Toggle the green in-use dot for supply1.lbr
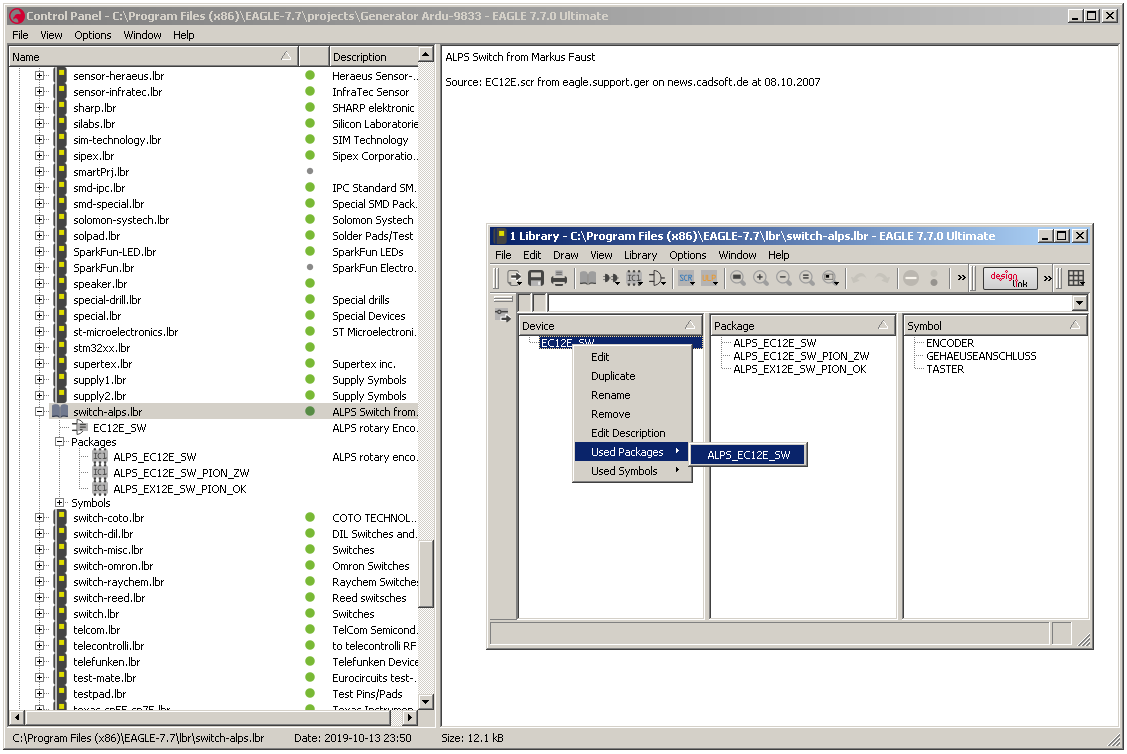This screenshot has width=1127, height=754. click(310, 380)
